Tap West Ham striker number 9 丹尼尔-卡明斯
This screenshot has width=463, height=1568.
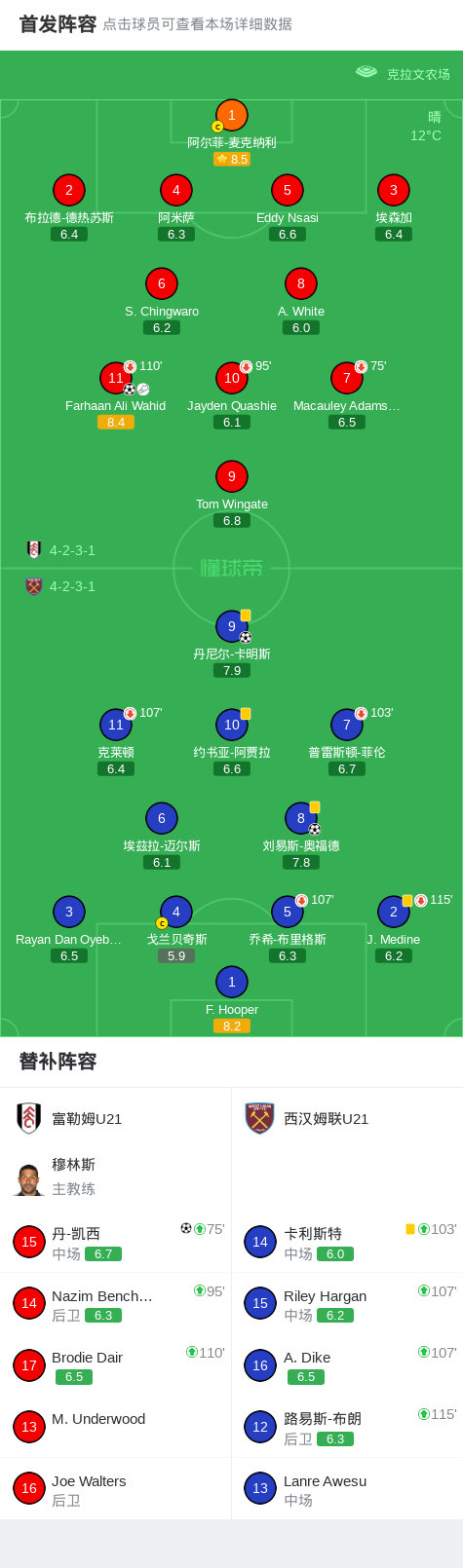point(232,626)
